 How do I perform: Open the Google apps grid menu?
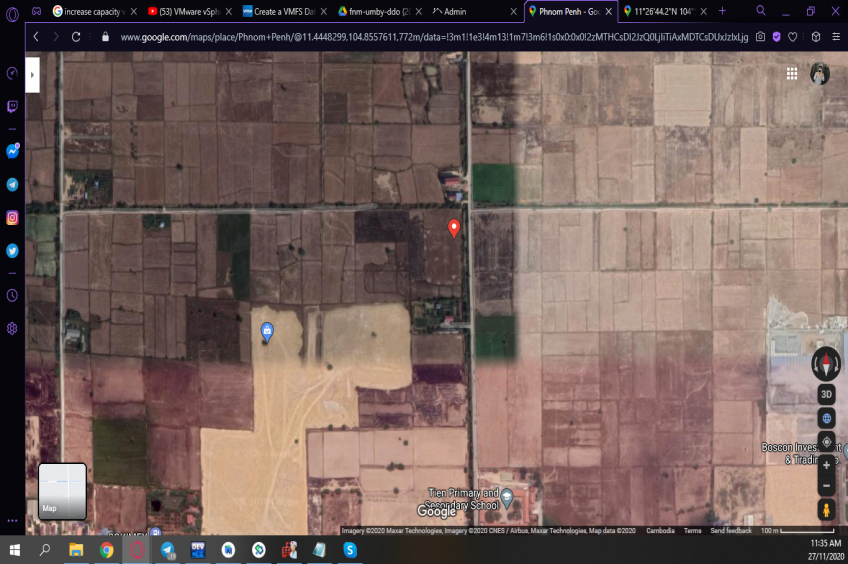[x=792, y=74]
